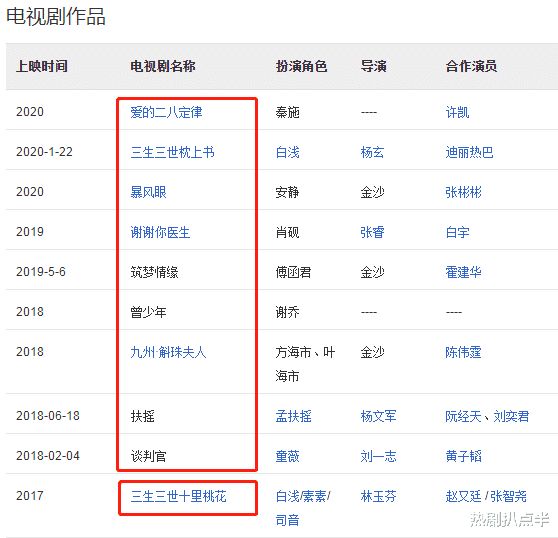
Task: Open 谢谢你医生 drama page
Action: point(160,232)
